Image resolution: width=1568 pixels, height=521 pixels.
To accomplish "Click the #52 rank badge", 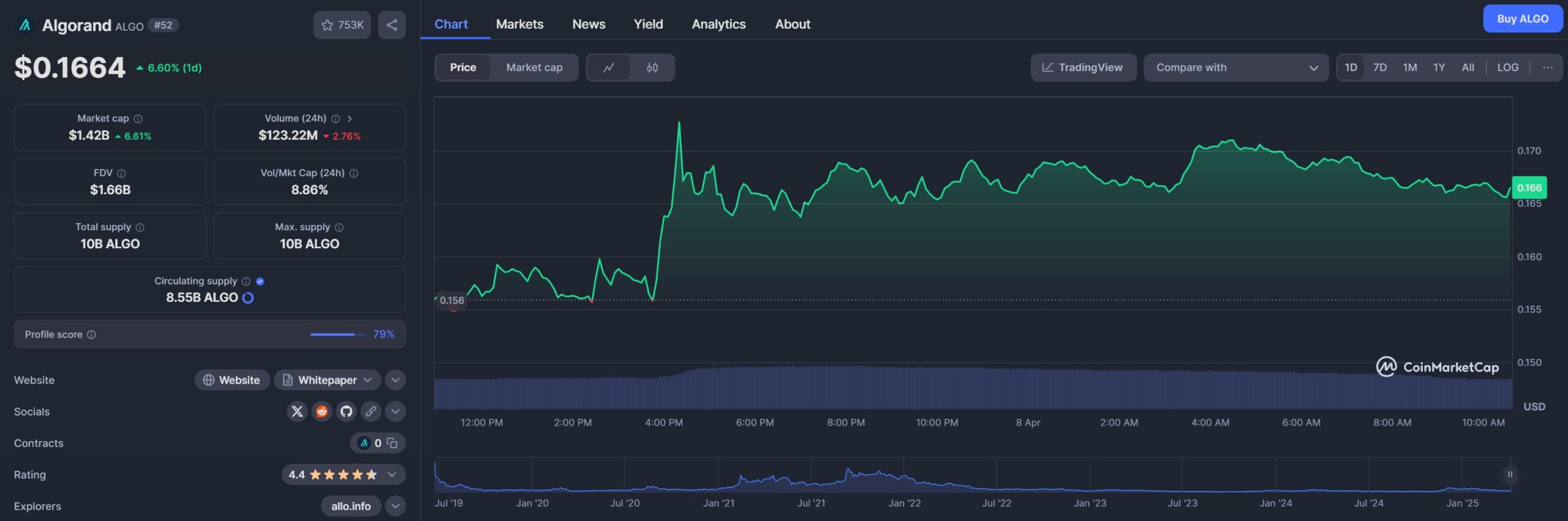I will point(163,25).
